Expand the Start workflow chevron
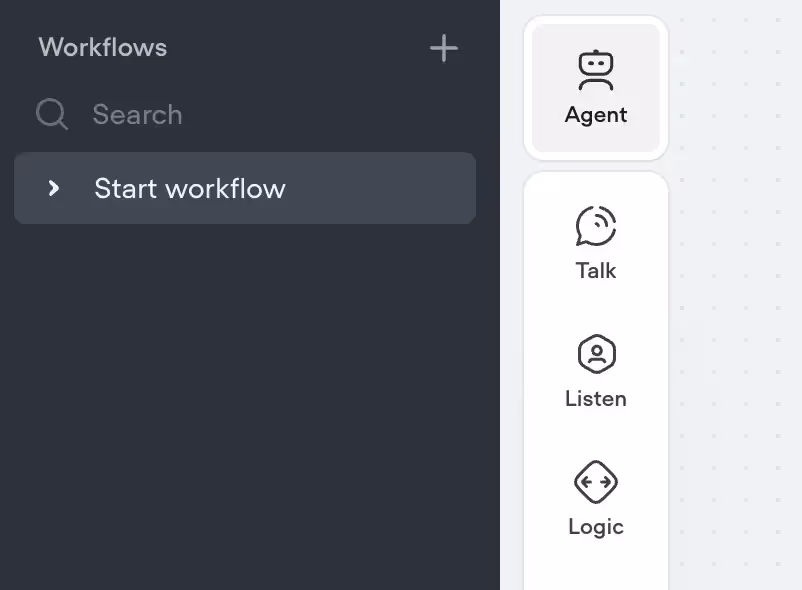 click(x=54, y=188)
